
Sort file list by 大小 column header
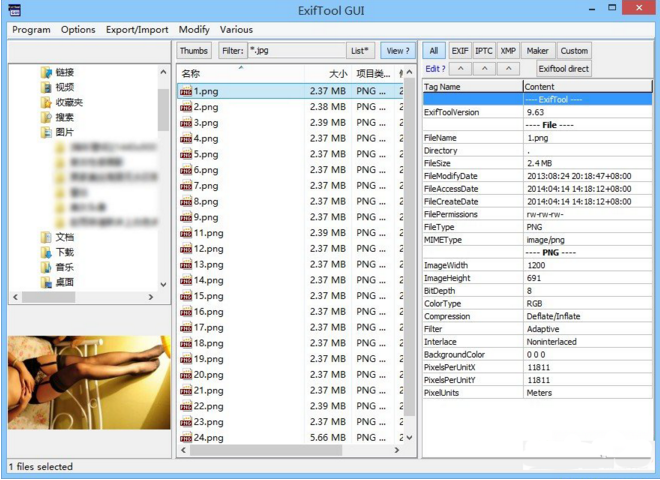pos(328,74)
